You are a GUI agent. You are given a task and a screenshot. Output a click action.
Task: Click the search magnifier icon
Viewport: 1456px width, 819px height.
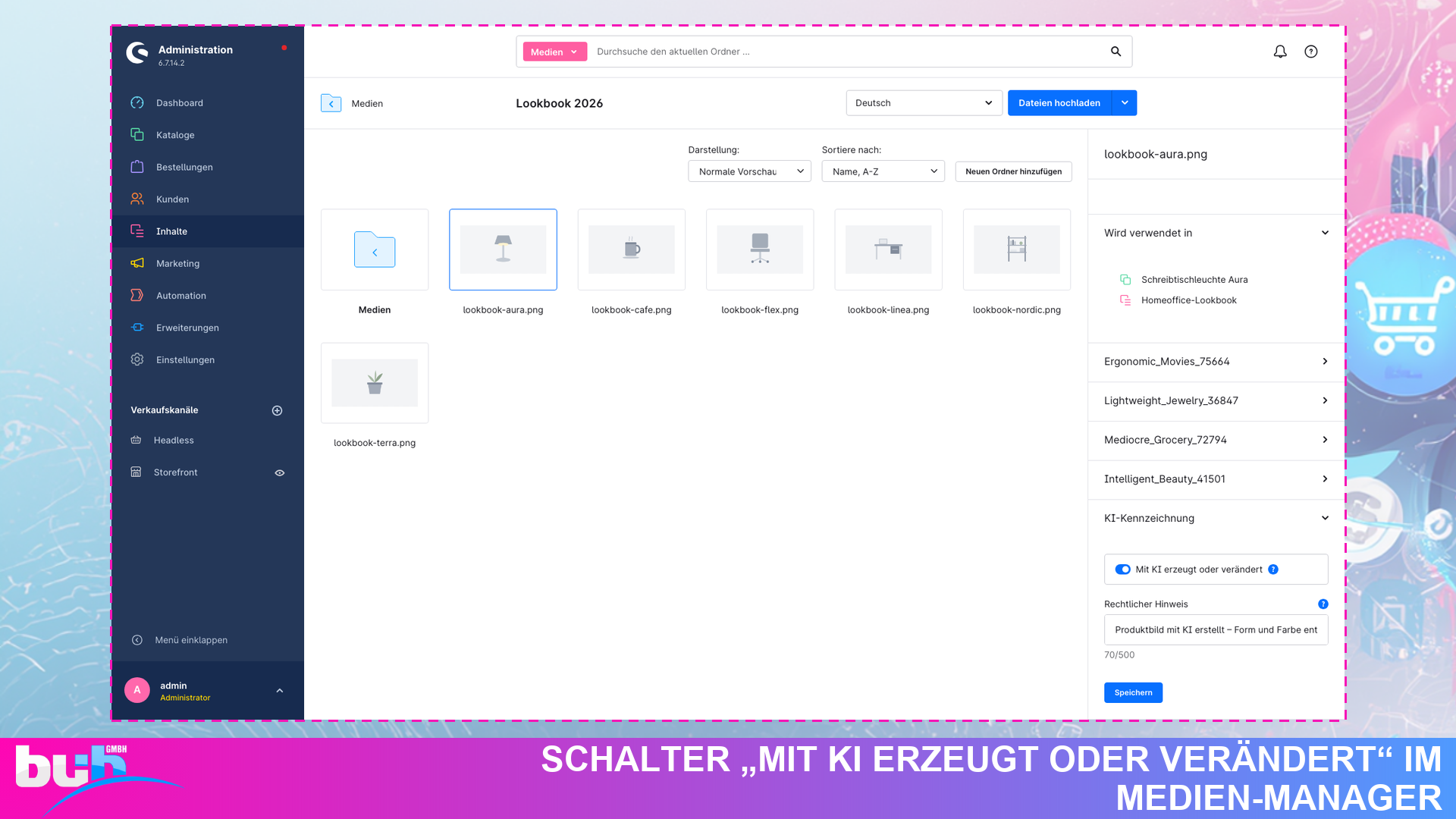[1116, 52]
